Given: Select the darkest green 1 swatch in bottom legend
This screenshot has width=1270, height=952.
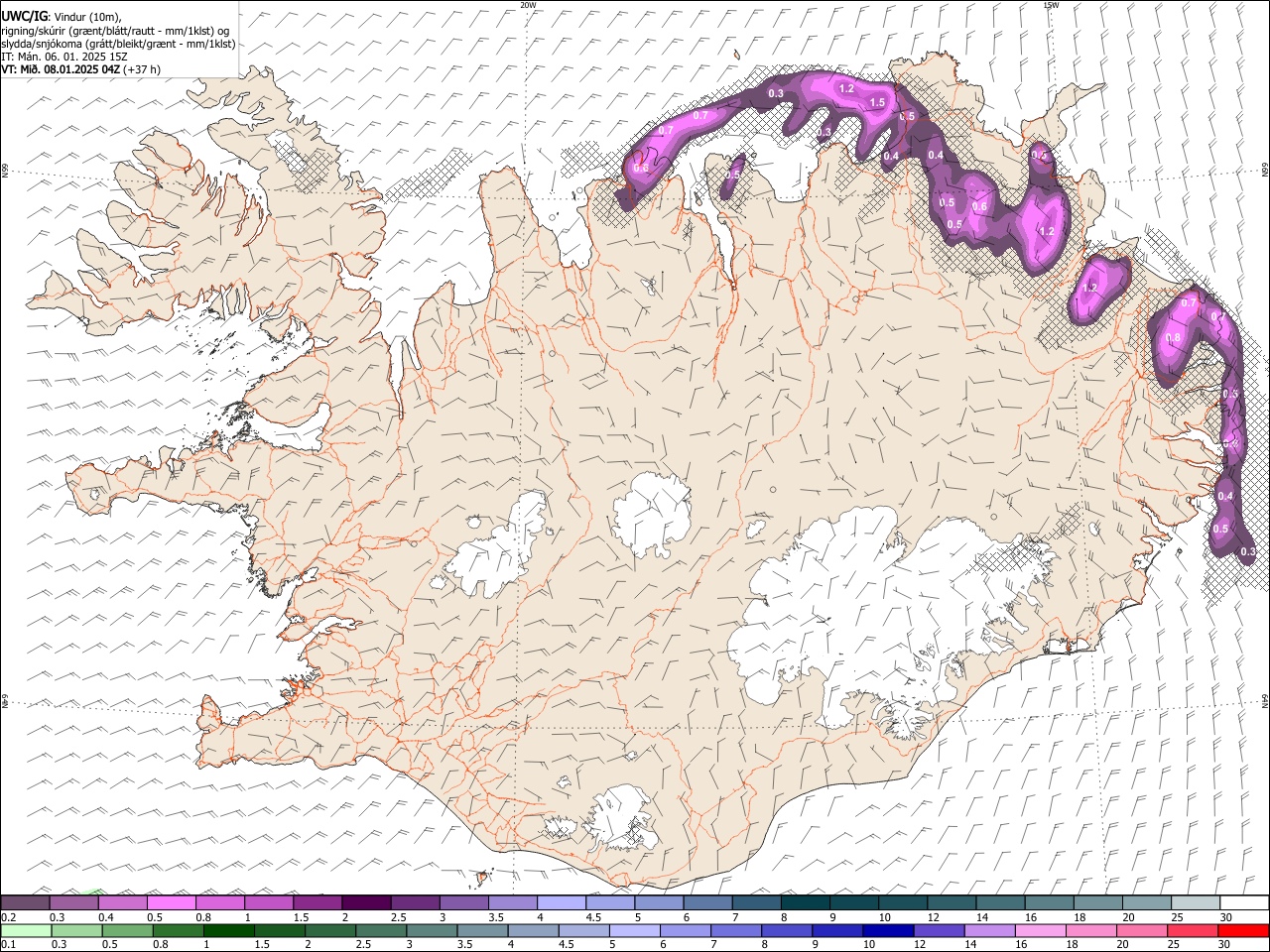Looking at the screenshot, I should [229, 930].
